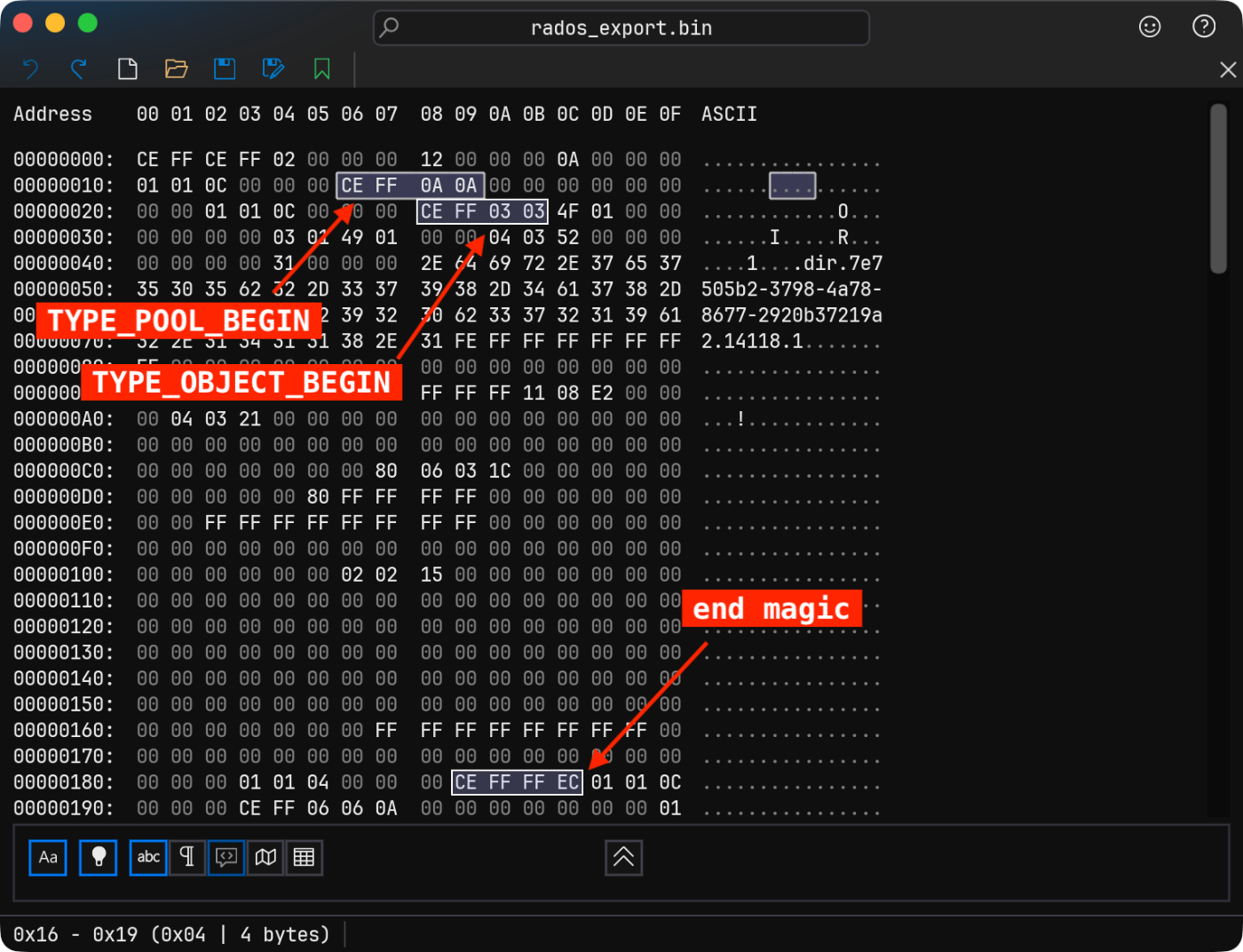Click the redo arrow icon

click(79, 69)
